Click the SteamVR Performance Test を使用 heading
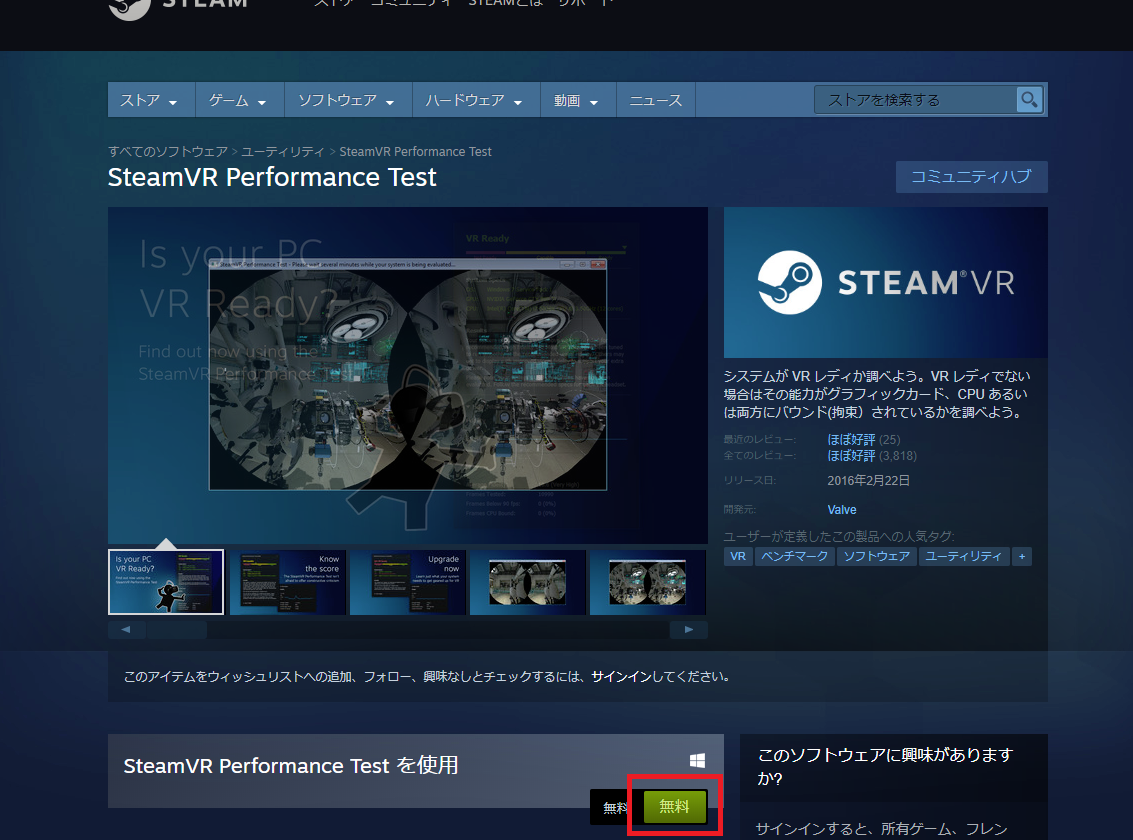This screenshot has height=840, width=1133. (290, 766)
